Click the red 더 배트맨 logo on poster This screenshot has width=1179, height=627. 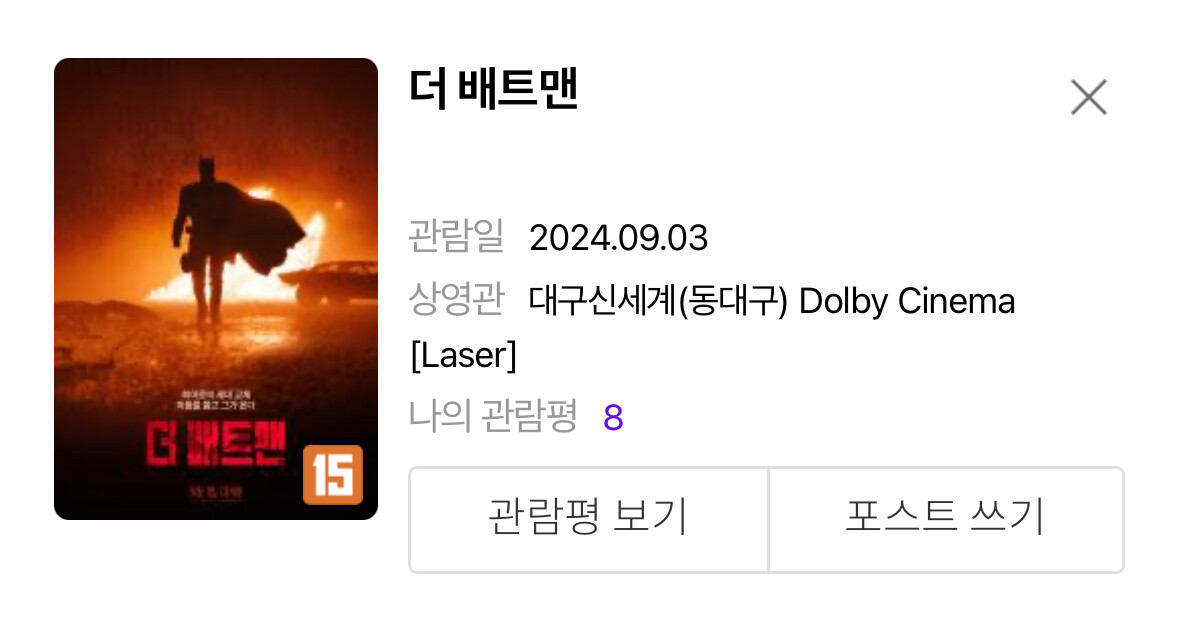(217, 445)
